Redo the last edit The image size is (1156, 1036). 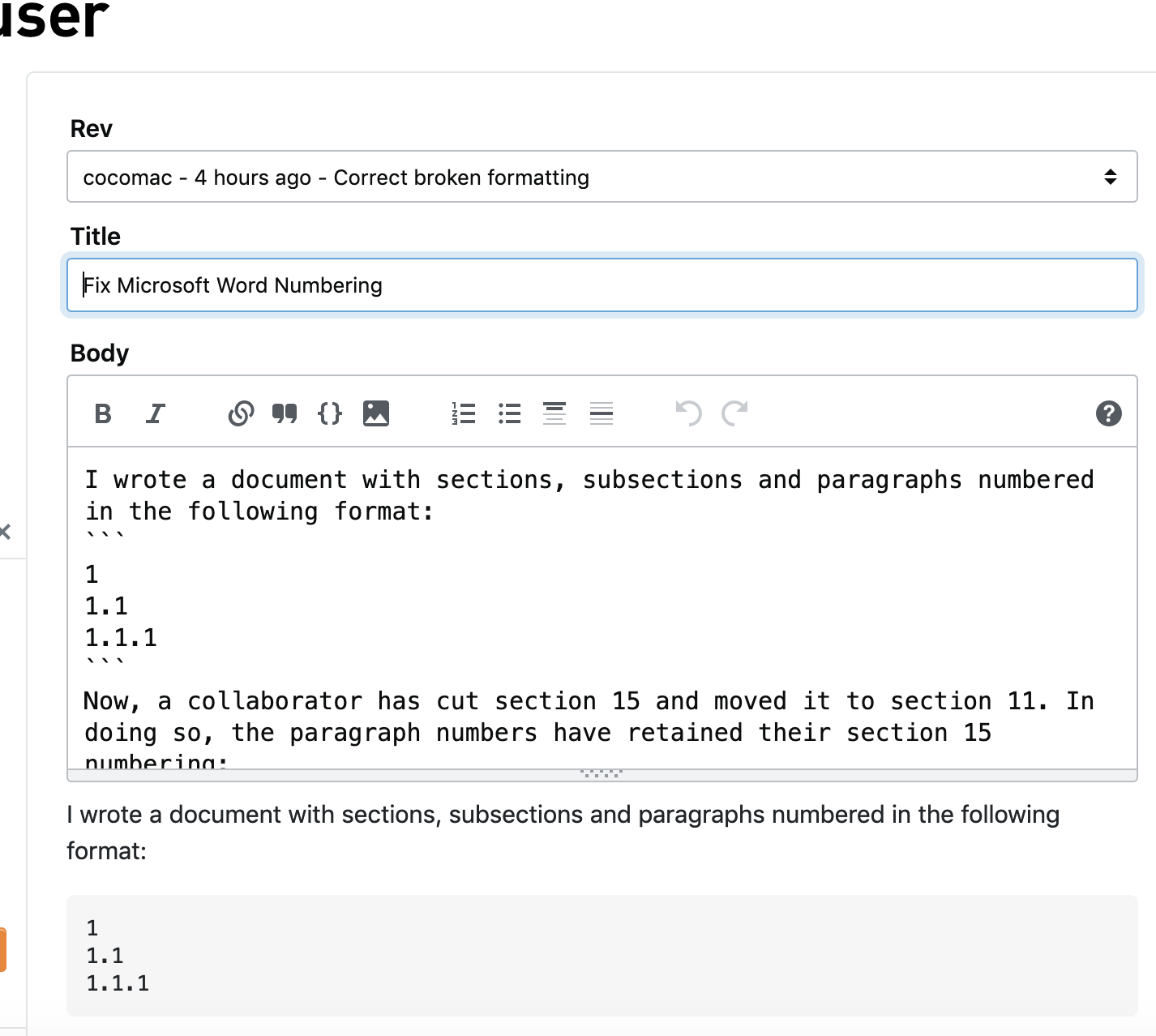734,413
